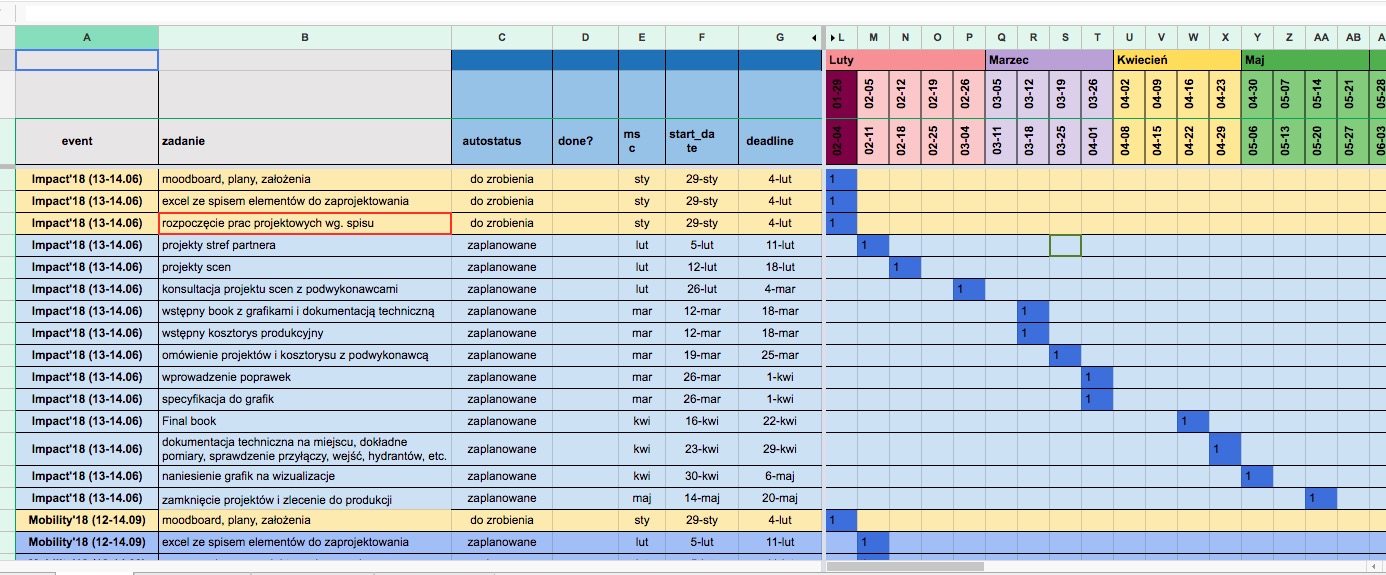1386x575 pixels.
Task: Click 'excel ze spisem elementów' cell in Impact'18 row
Action: click(305, 201)
